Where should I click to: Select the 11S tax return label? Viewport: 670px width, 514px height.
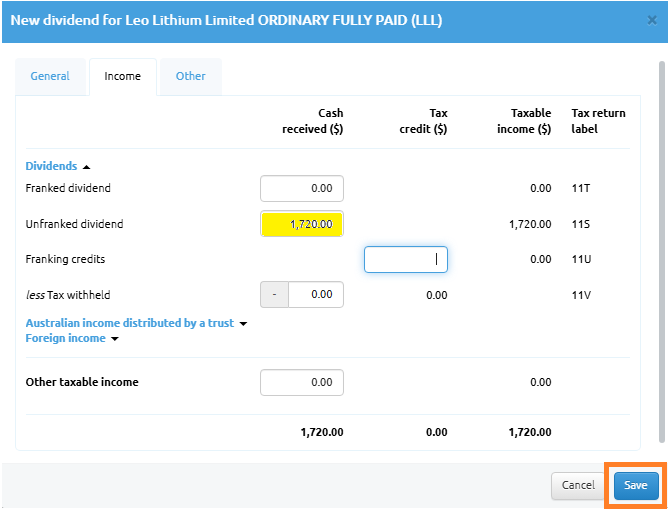(581, 224)
